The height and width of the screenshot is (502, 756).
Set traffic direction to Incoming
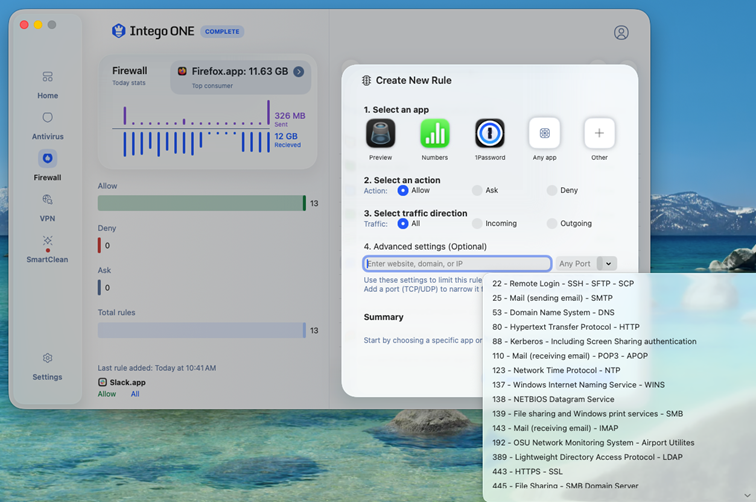[477, 224]
